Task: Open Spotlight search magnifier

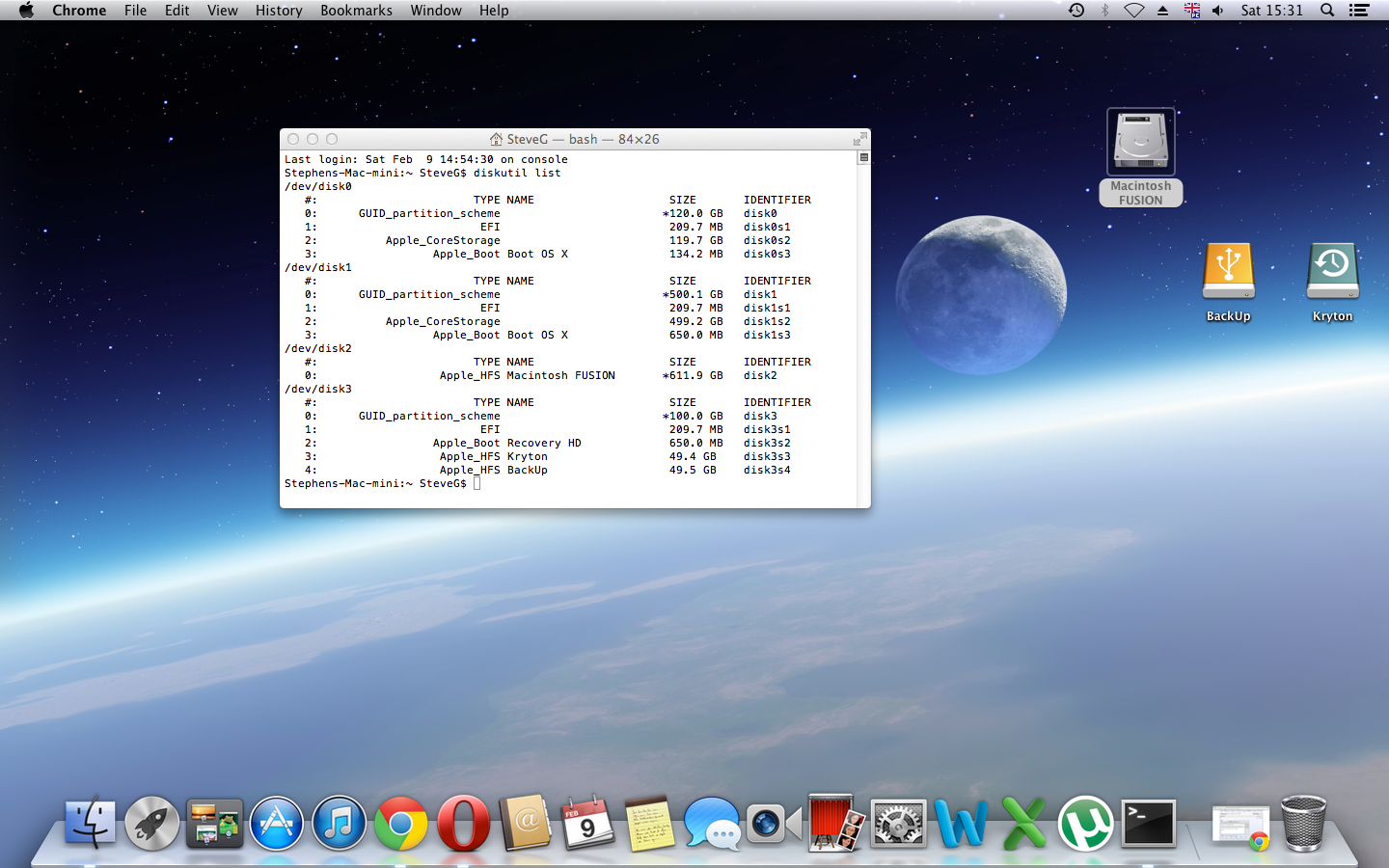Action: tap(1327, 11)
